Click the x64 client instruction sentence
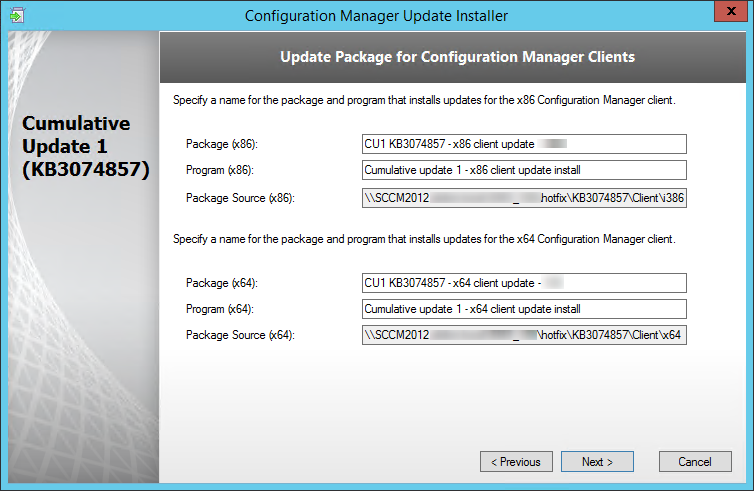The height and width of the screenshot is (491, 754). 424,239
